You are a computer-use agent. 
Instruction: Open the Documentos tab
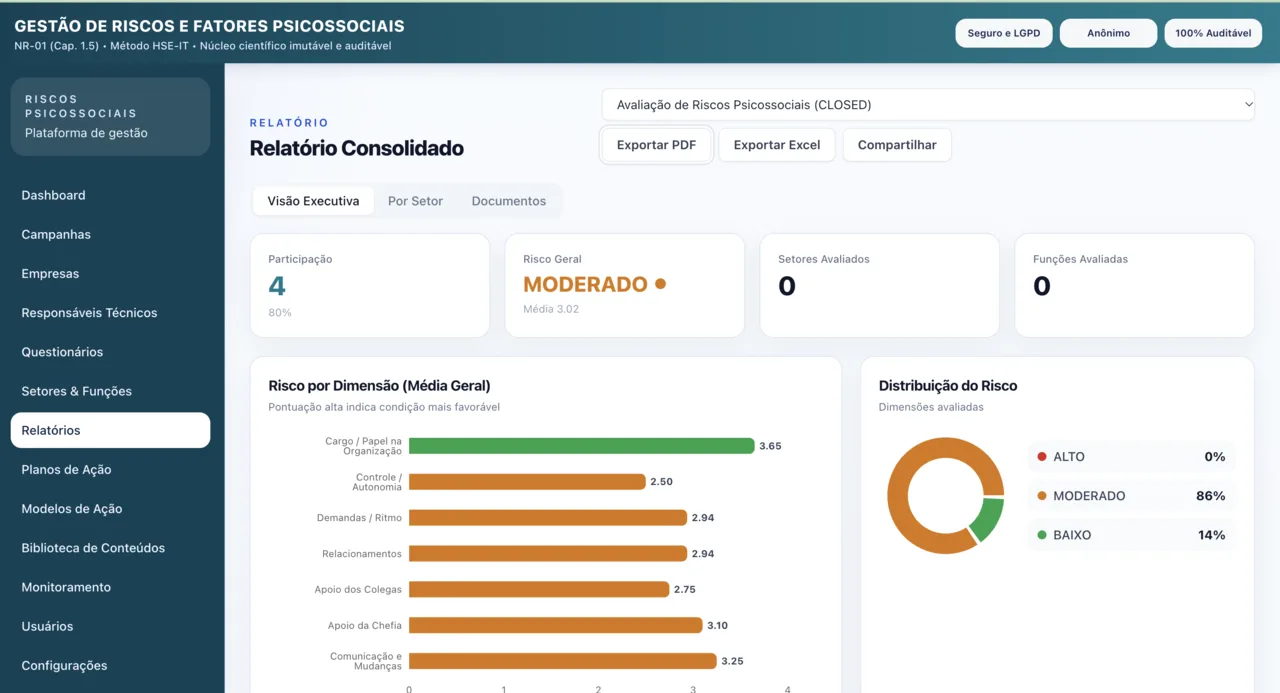pyautogui.click(x=509, y=201)
